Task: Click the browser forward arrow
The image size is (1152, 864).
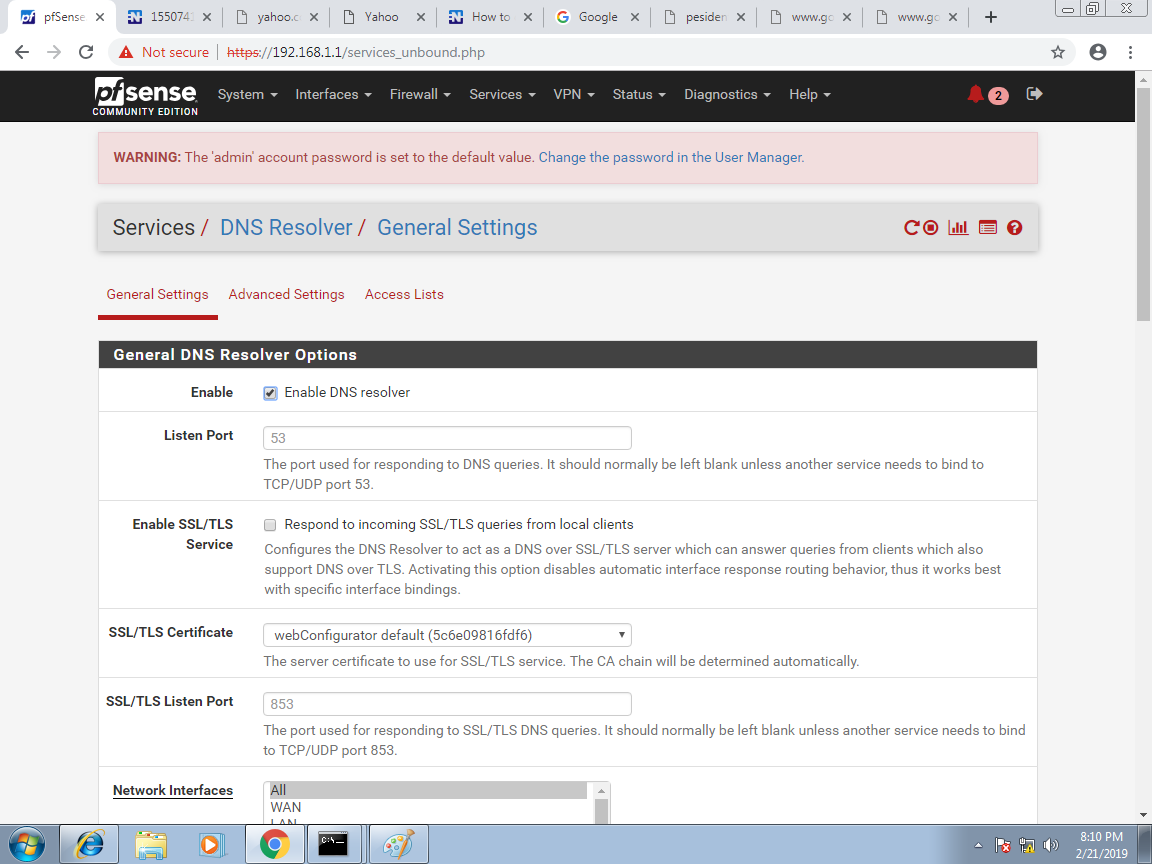Action: pos(54,52)
